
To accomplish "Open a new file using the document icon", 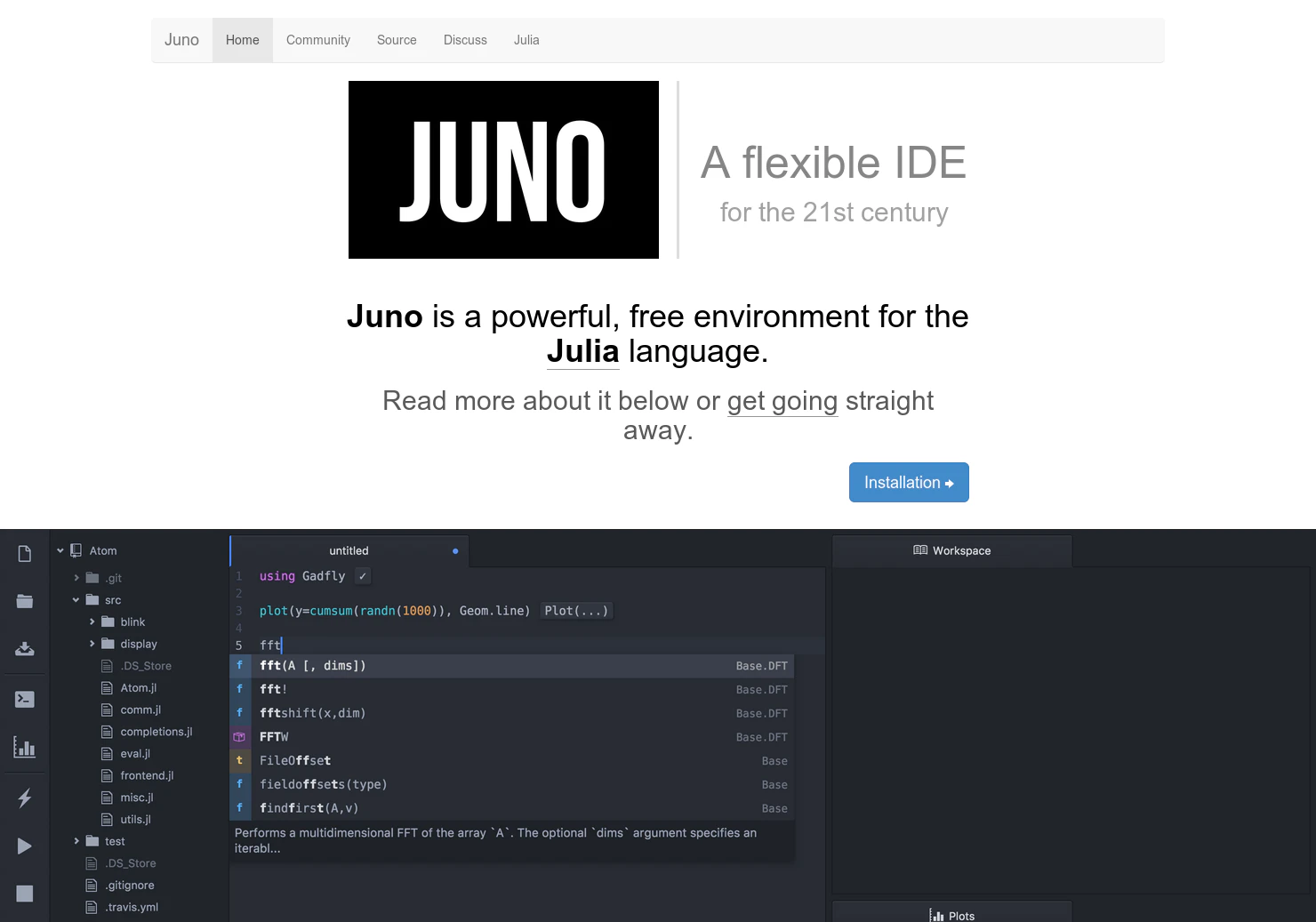I will tap(24, 553).
